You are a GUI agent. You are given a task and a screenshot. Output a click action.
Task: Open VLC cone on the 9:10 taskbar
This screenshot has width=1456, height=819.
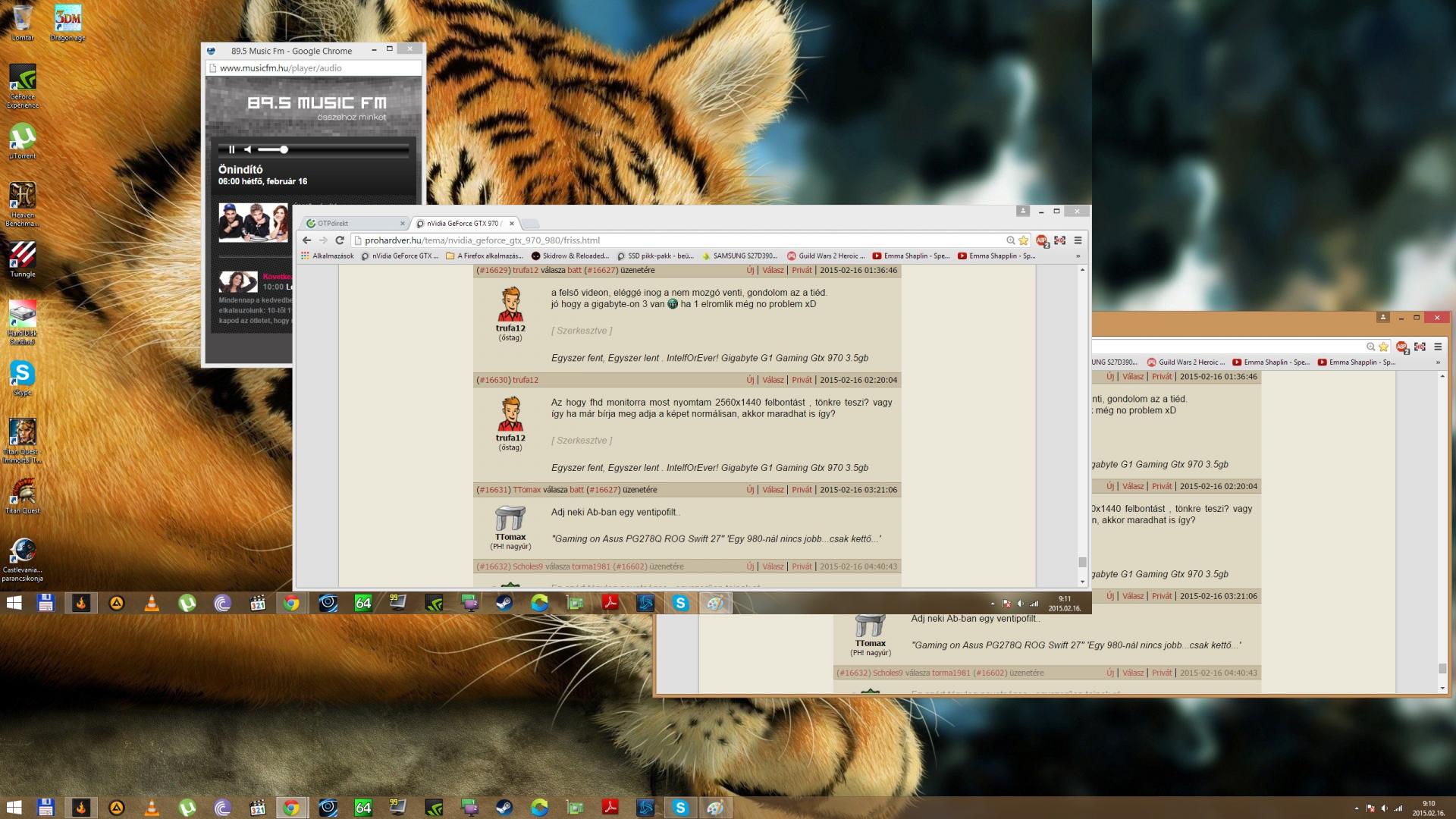tap(152, 808)
